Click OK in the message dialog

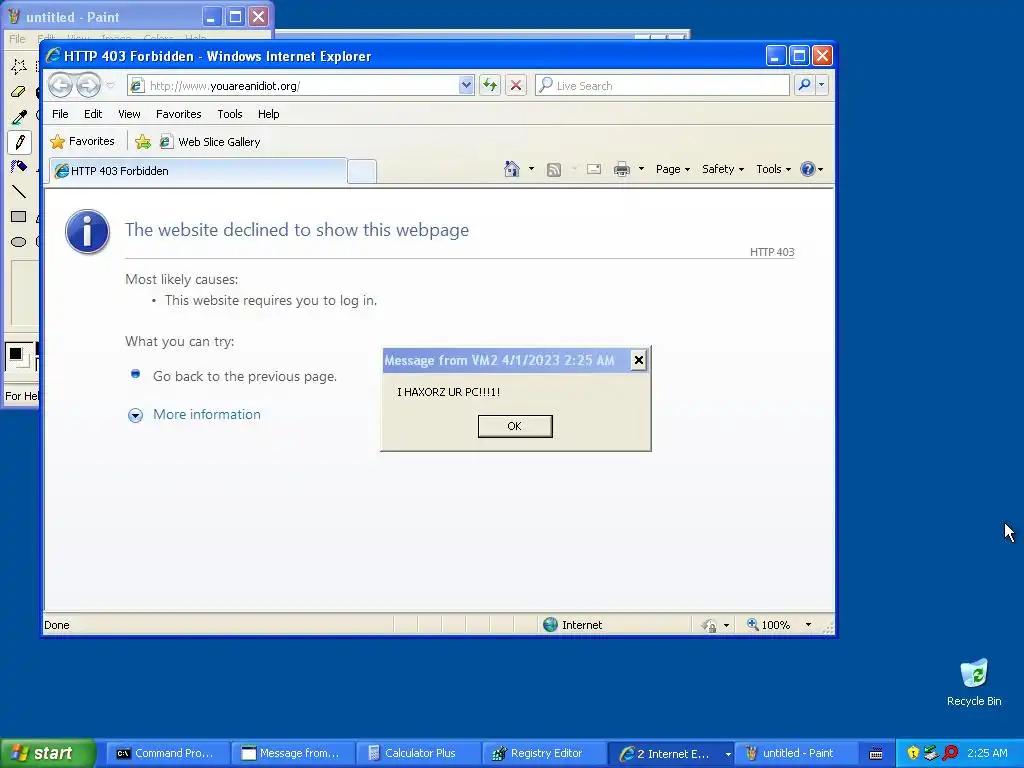515,426
